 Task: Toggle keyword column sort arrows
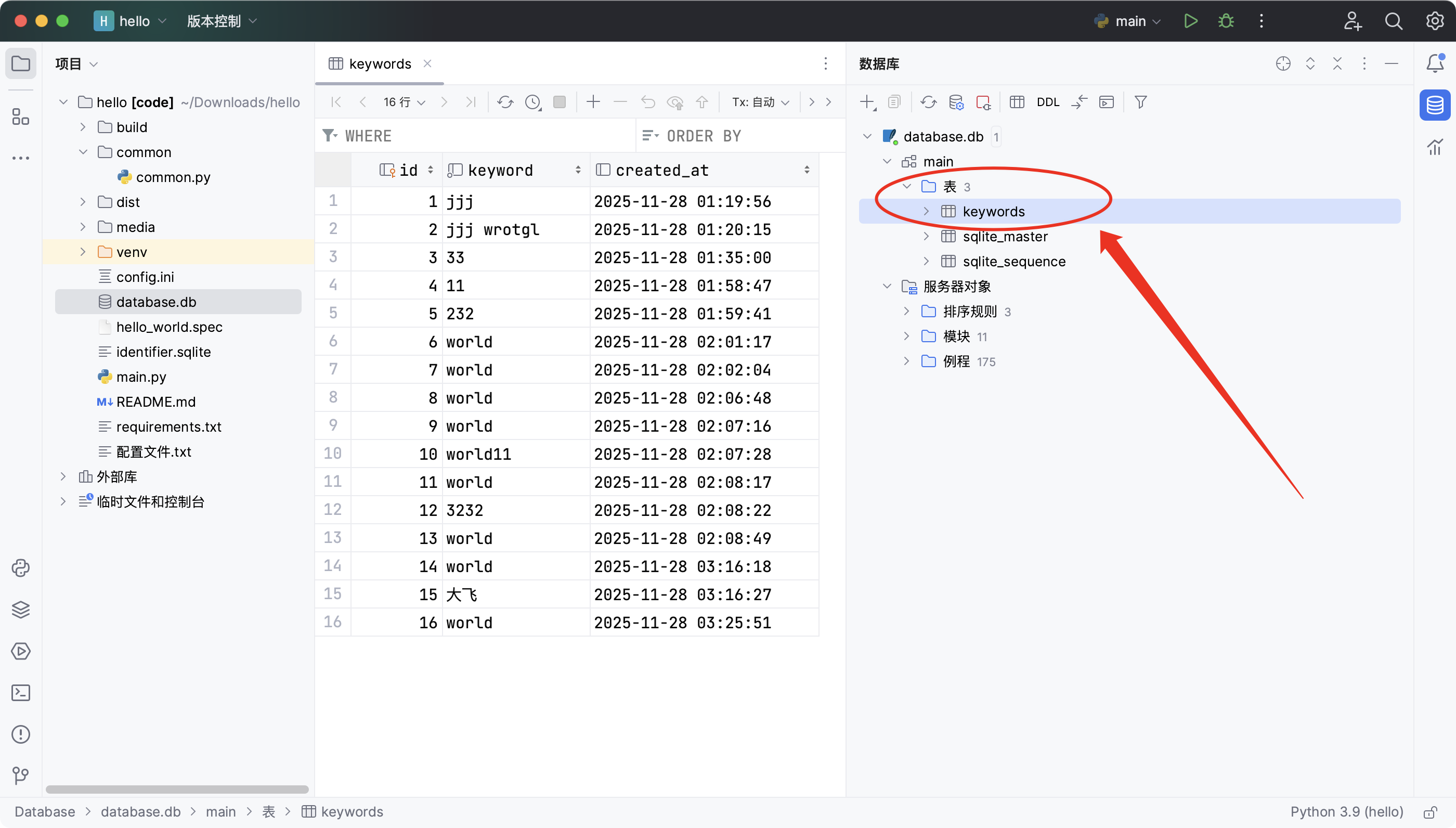point(578,170)
